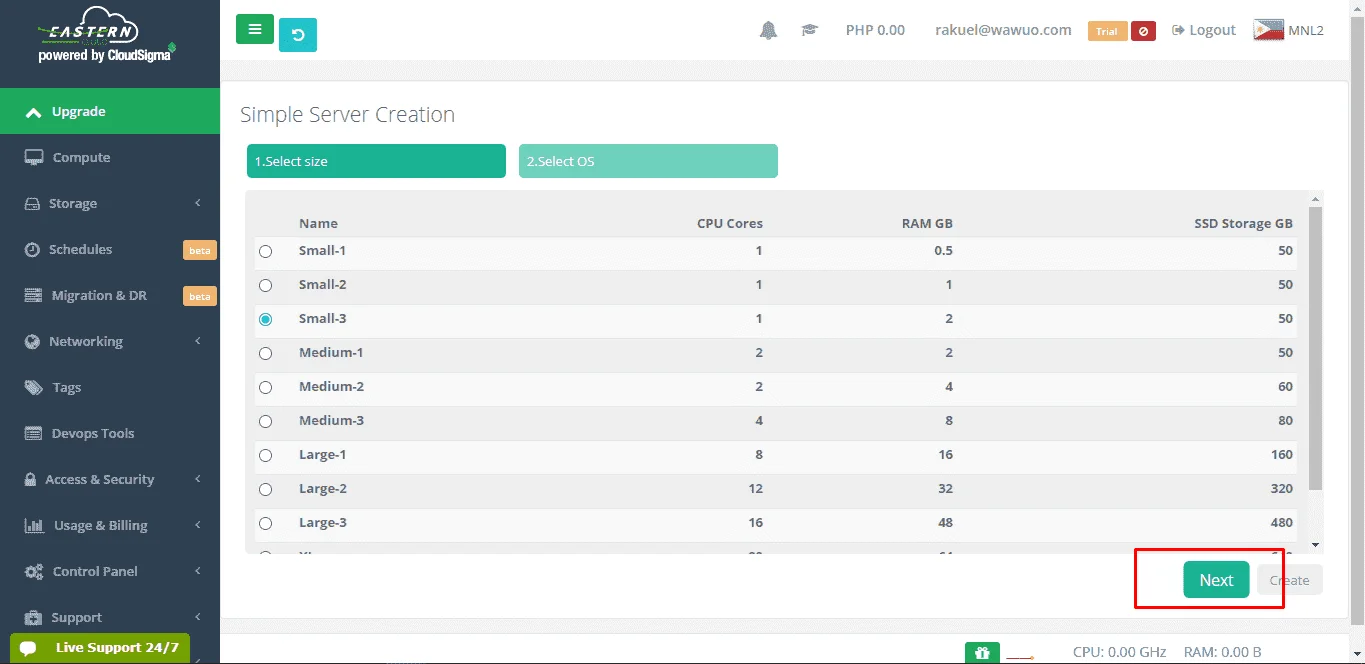Click the Migration & DR server icon

[x=34, y=296]
